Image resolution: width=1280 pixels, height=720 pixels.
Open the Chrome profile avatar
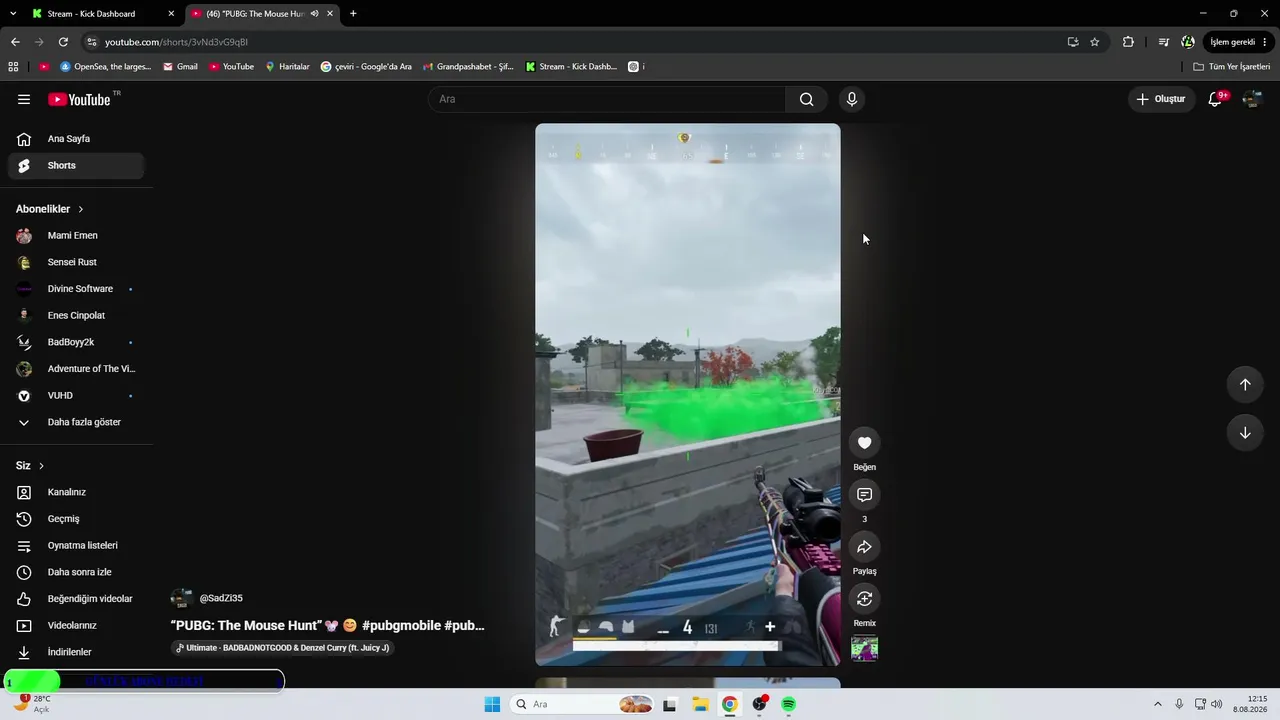tap(1188, 42)
